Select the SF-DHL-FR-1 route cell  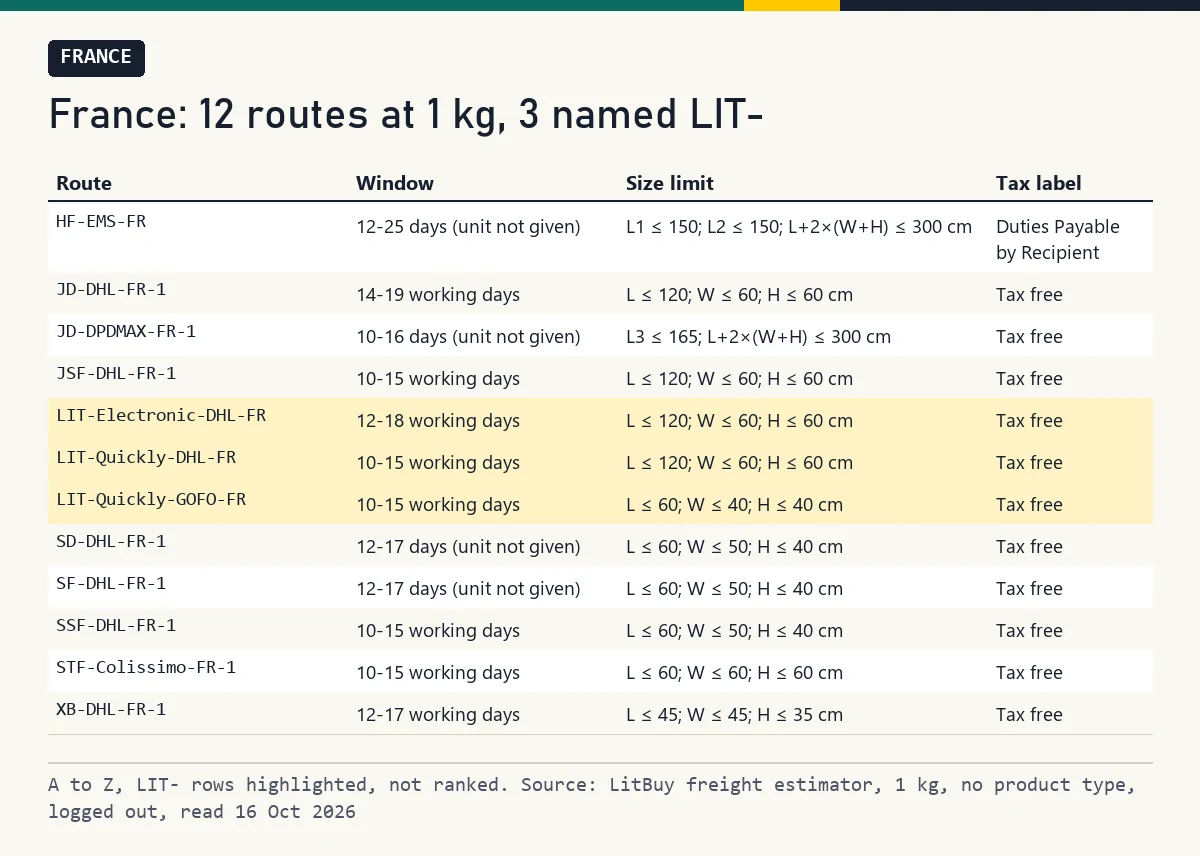point(111,583)
